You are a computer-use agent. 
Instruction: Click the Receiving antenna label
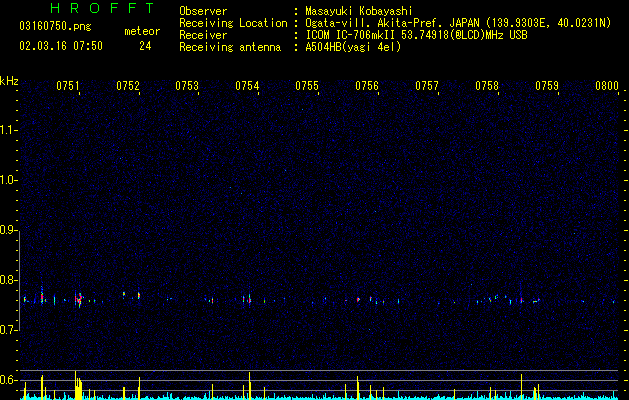pyautogui.click(x=230, y=47)
